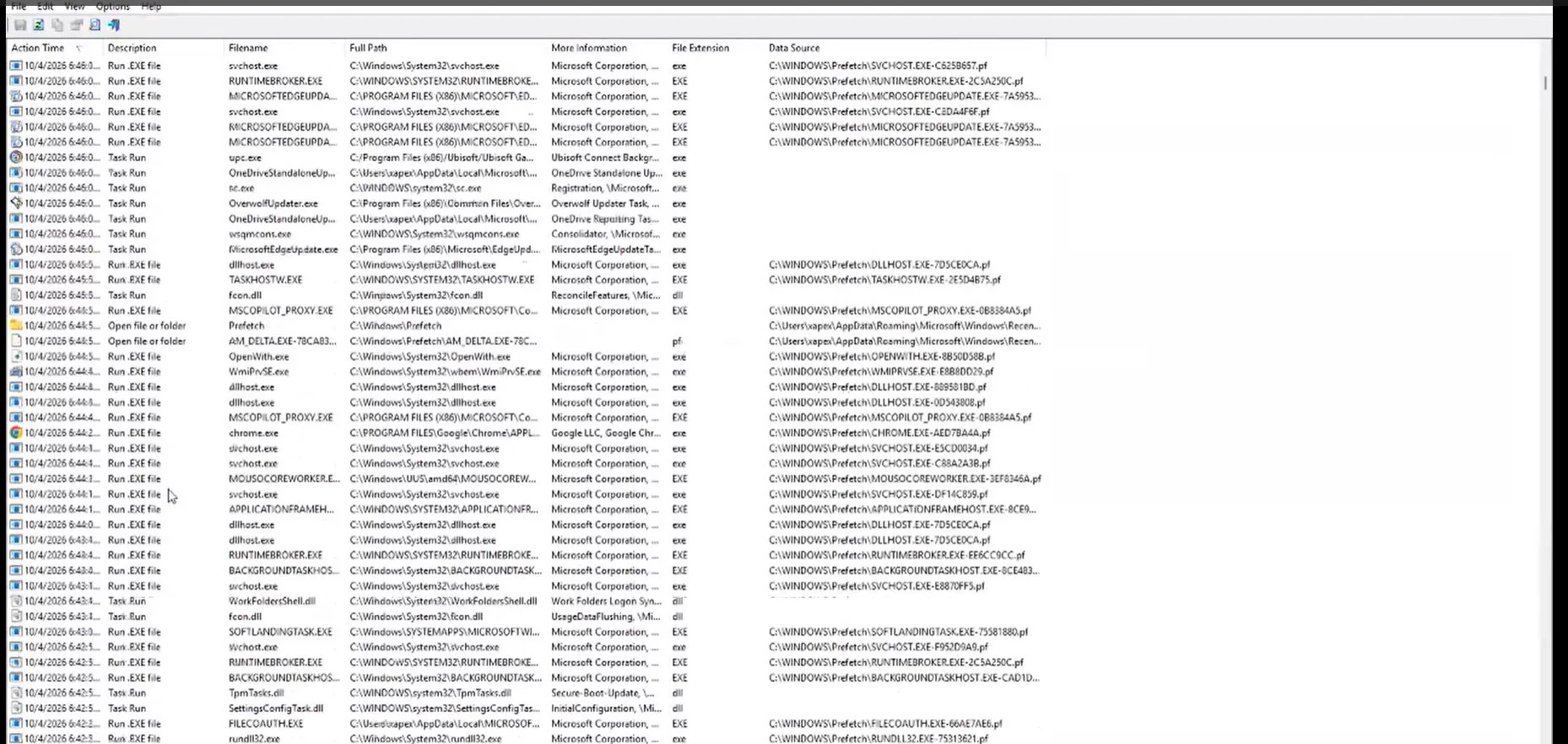Select data source SVCHOST.EXE-DF14C859.pf
This screenshot has height=744, width=1568.
878,493
